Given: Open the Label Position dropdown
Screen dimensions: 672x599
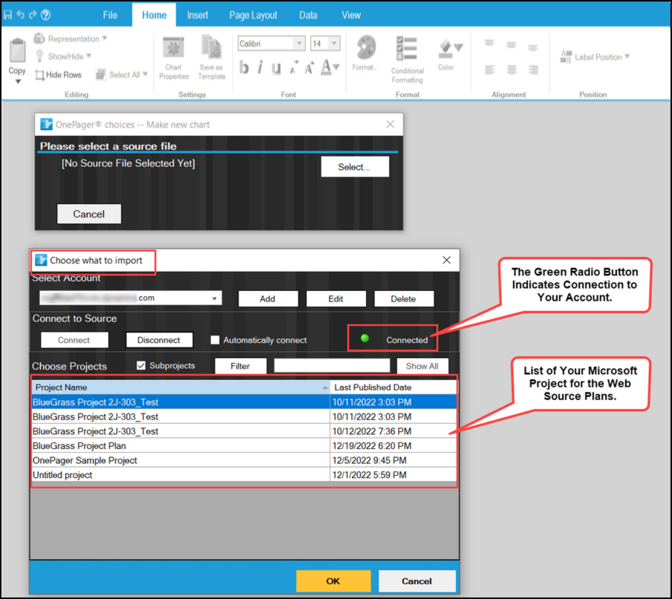Looking at the screenshot, I should coord(595,57).
